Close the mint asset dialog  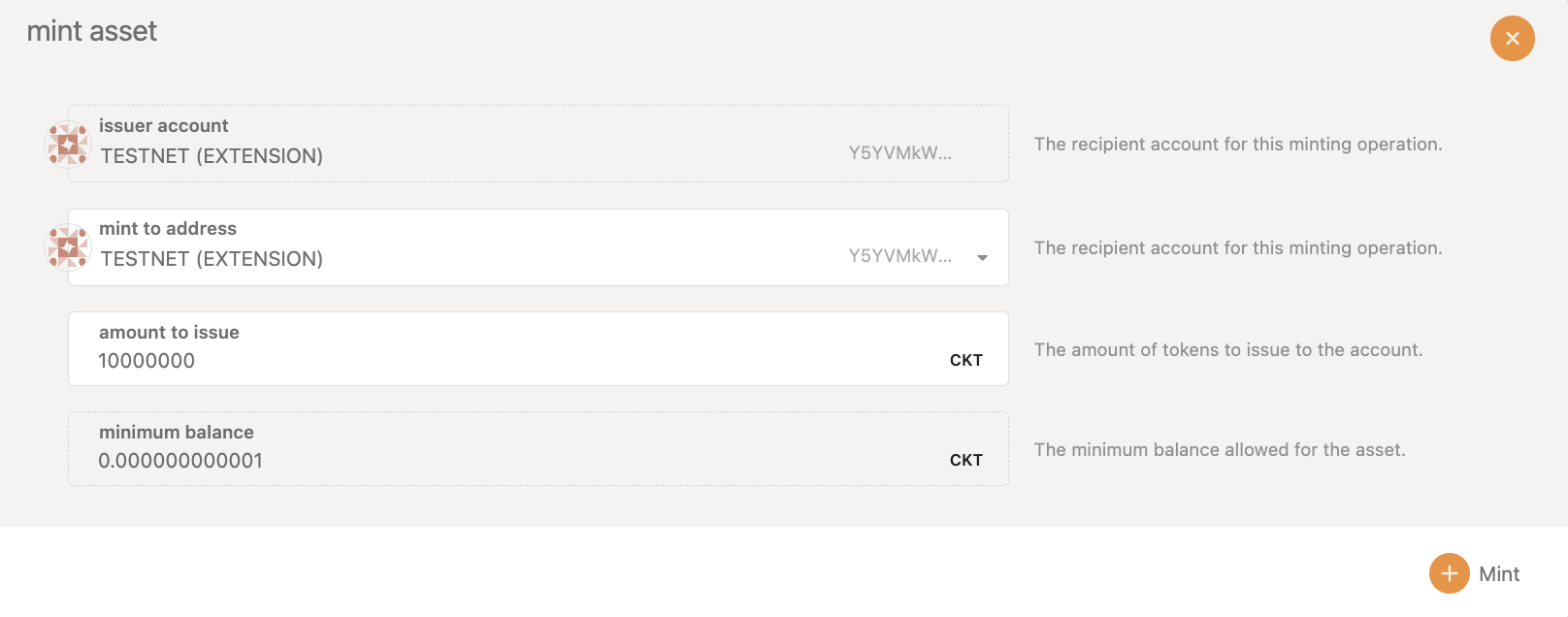pos(1512,39)
